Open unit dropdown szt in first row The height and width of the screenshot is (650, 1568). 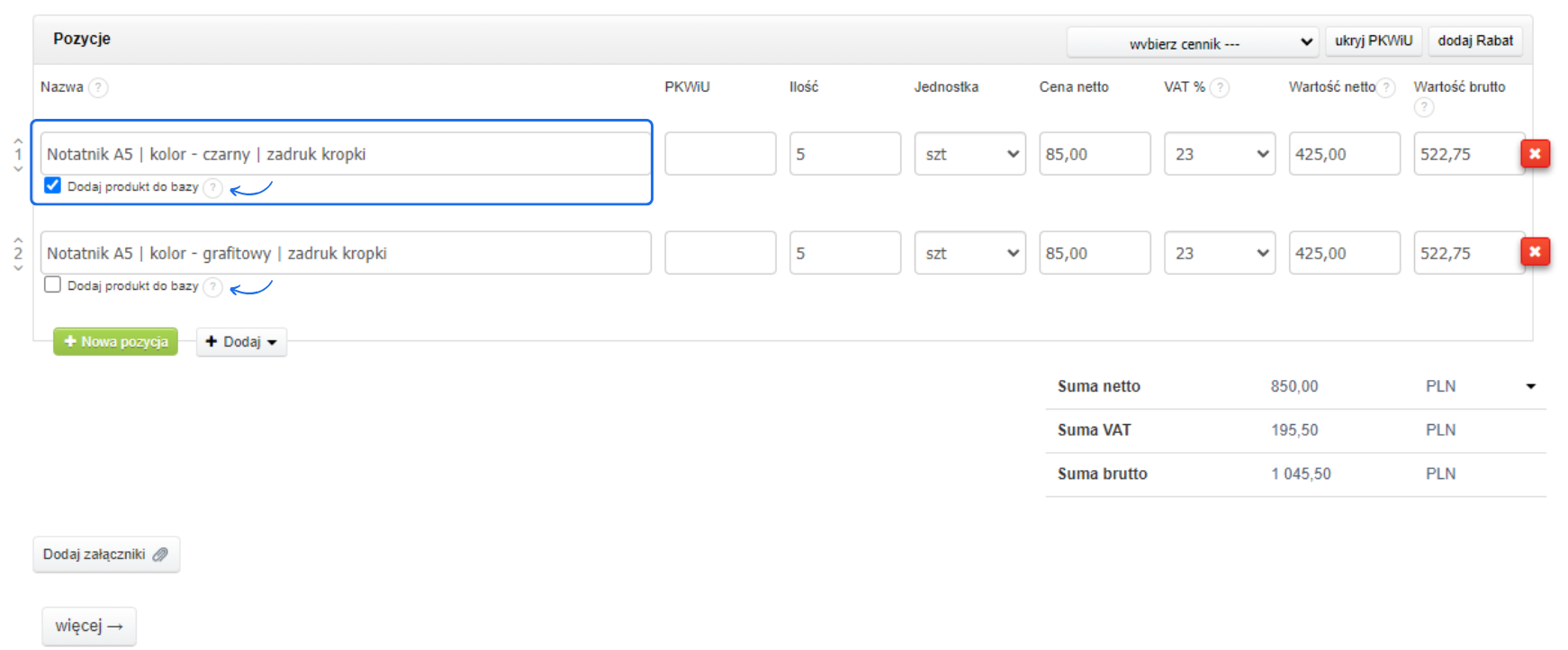969,154
